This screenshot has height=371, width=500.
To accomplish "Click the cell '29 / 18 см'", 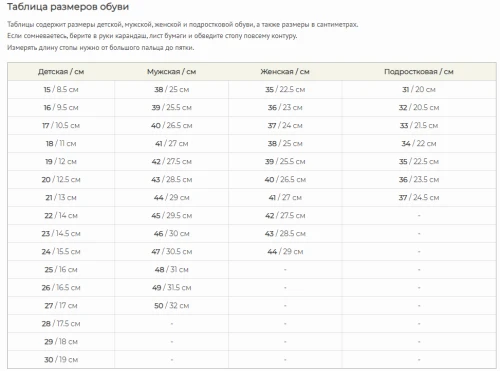I will [61, 342].
